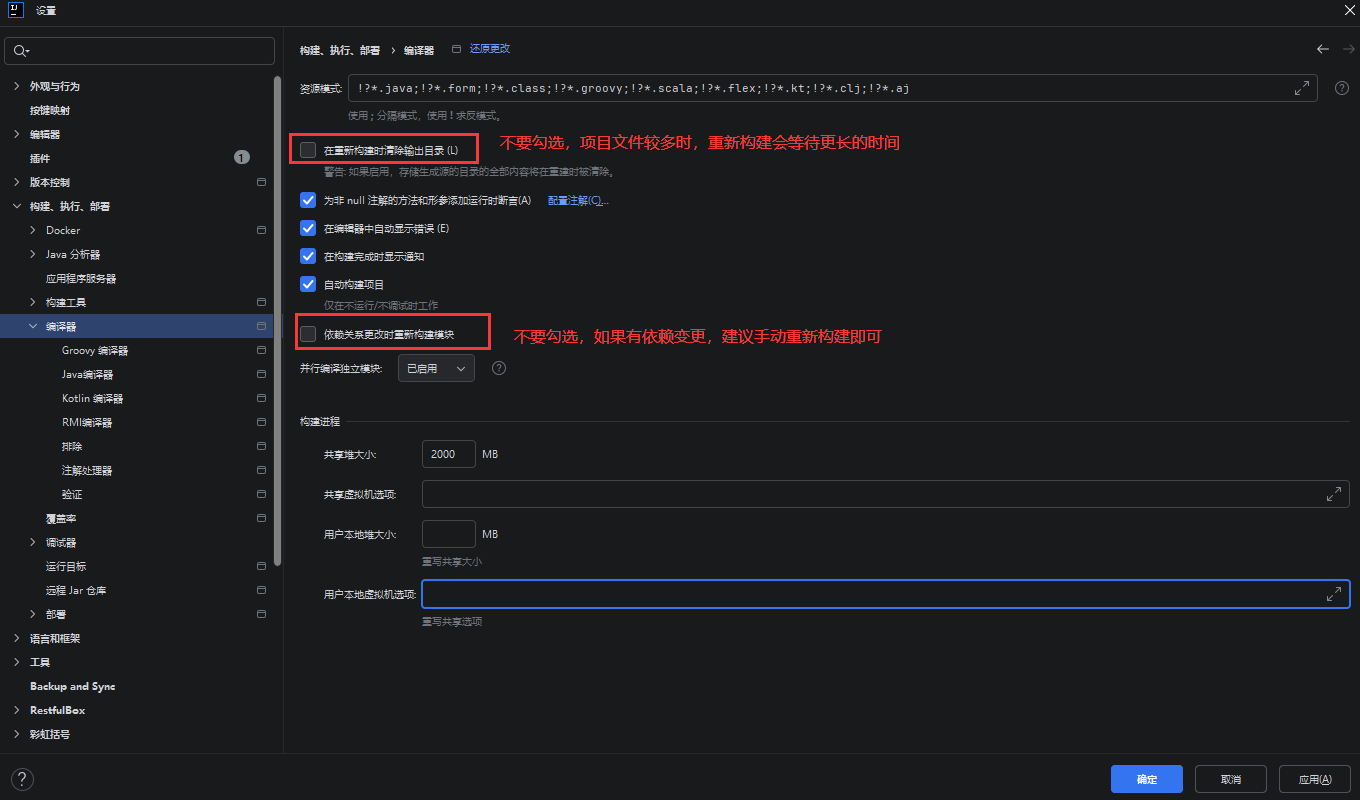
Task: Click the 共享堆大小 input field
Action: point(449,454)
